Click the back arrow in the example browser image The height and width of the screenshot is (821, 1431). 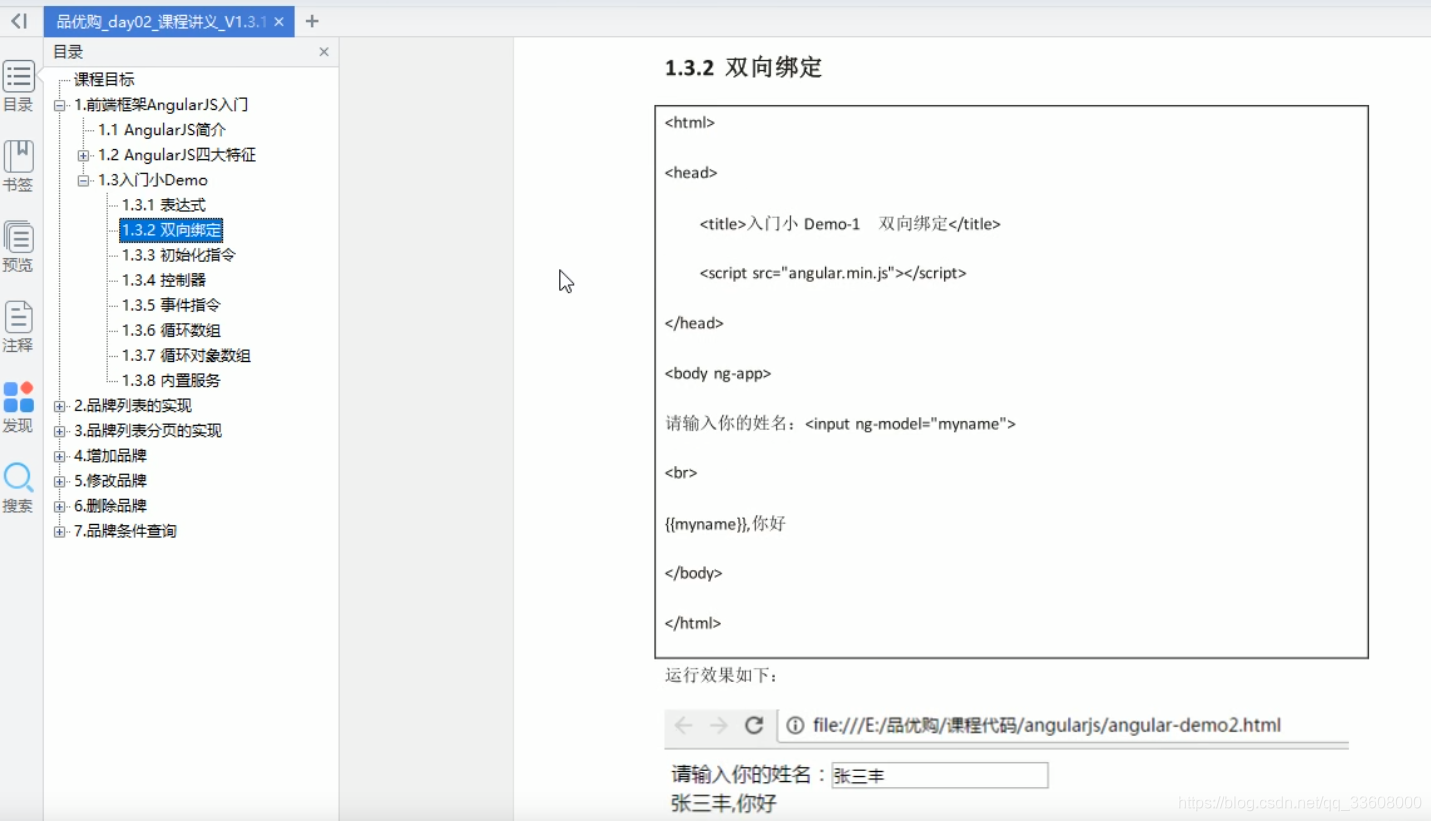(683, 726)
